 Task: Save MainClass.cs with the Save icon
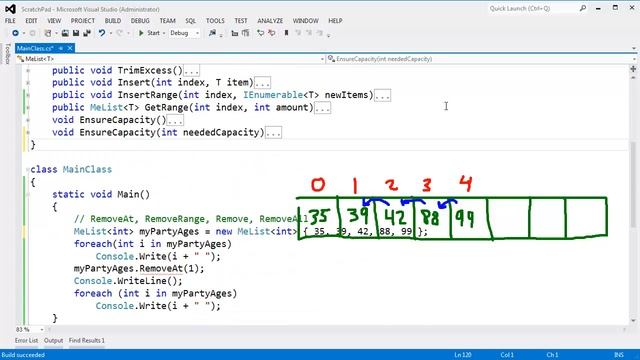tap(76, 33)
